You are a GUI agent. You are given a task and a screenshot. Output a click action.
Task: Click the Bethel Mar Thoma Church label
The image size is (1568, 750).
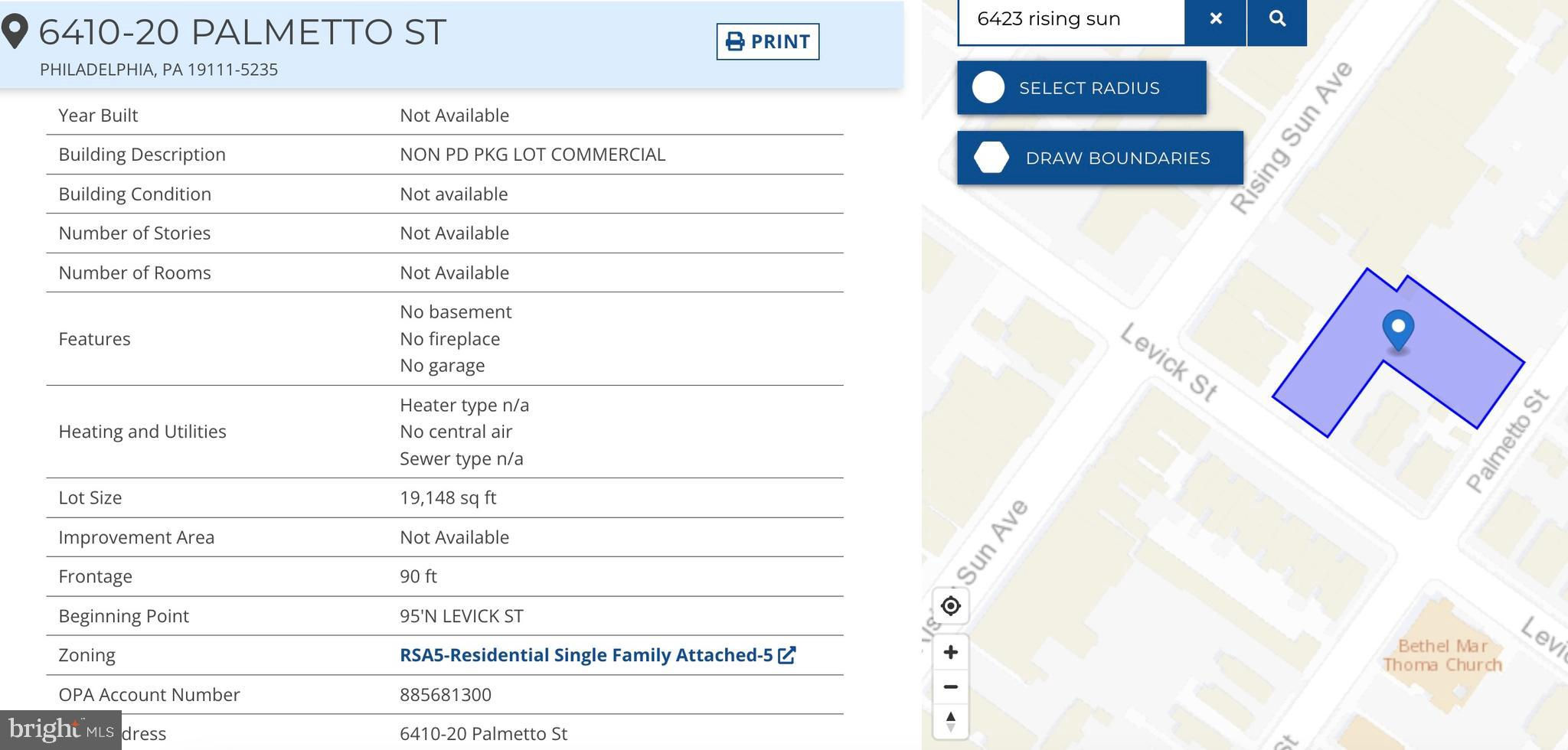(x=1442, y=656)
